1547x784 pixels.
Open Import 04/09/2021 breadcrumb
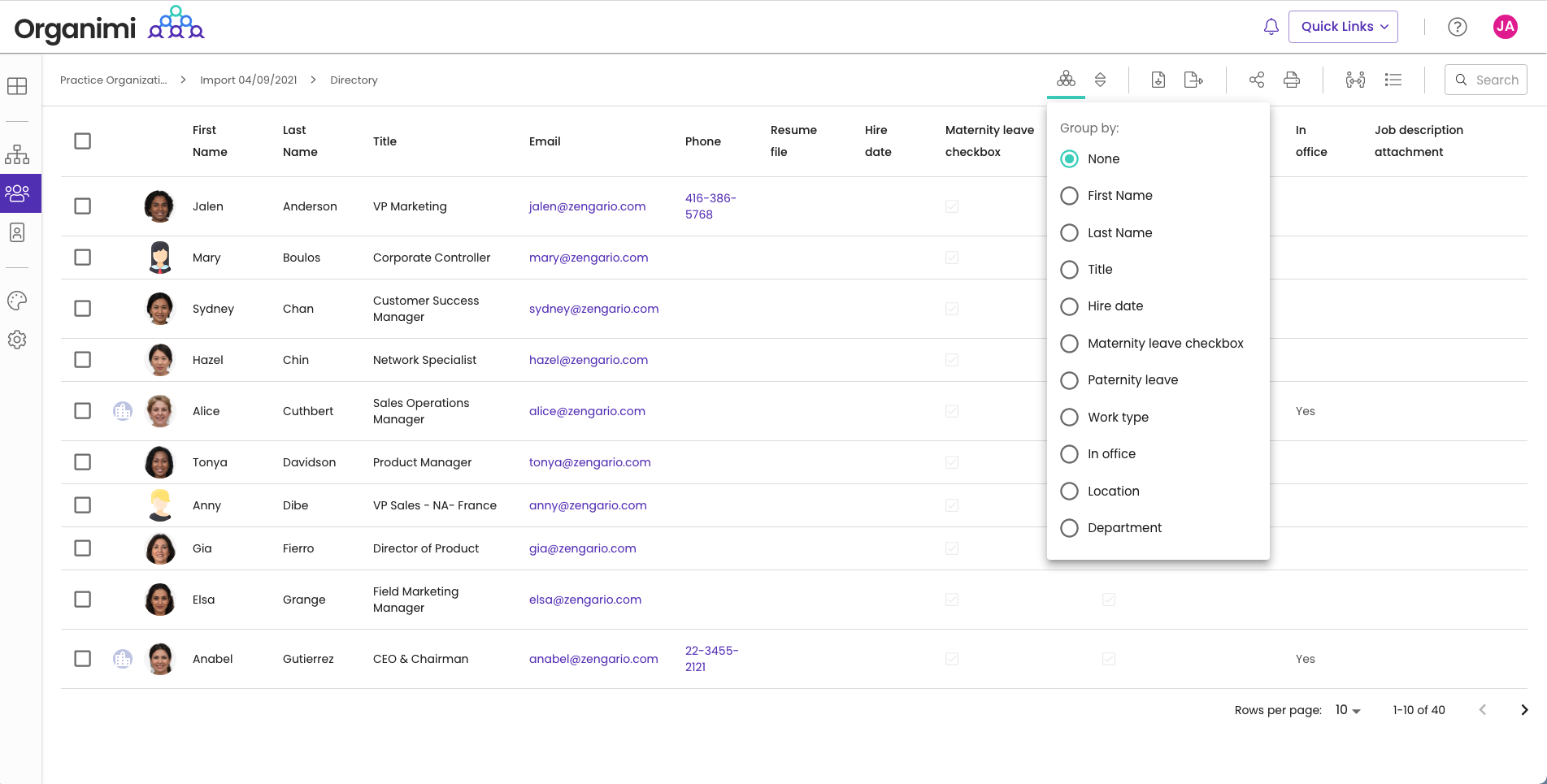248,80
